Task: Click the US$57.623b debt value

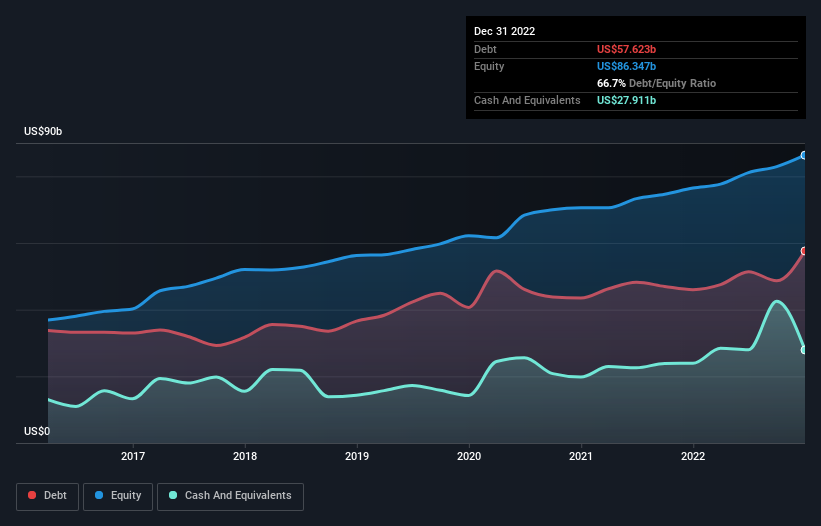Action: (626, 49)
